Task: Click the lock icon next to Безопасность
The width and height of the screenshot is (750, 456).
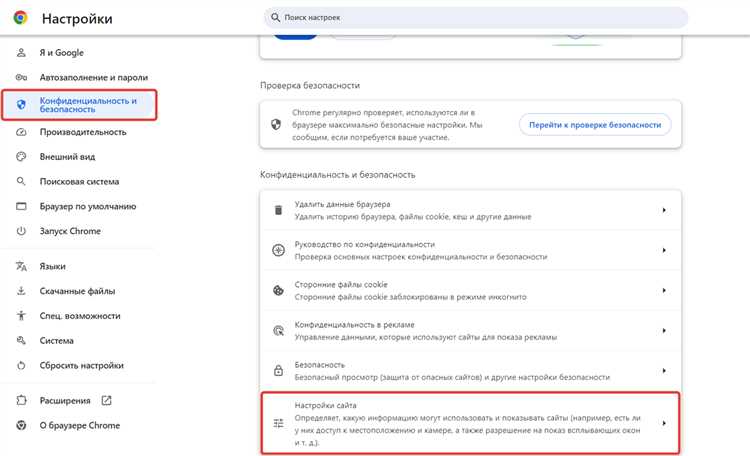Action: [278, 371]
